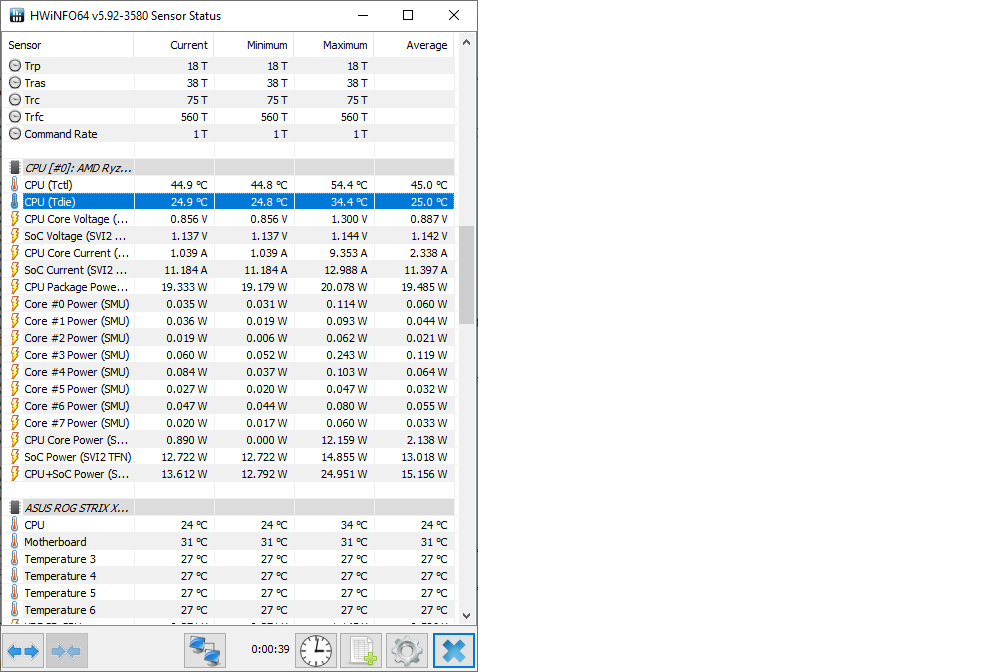Select the Core #3 Power (SMU) row

click(229, 355)
